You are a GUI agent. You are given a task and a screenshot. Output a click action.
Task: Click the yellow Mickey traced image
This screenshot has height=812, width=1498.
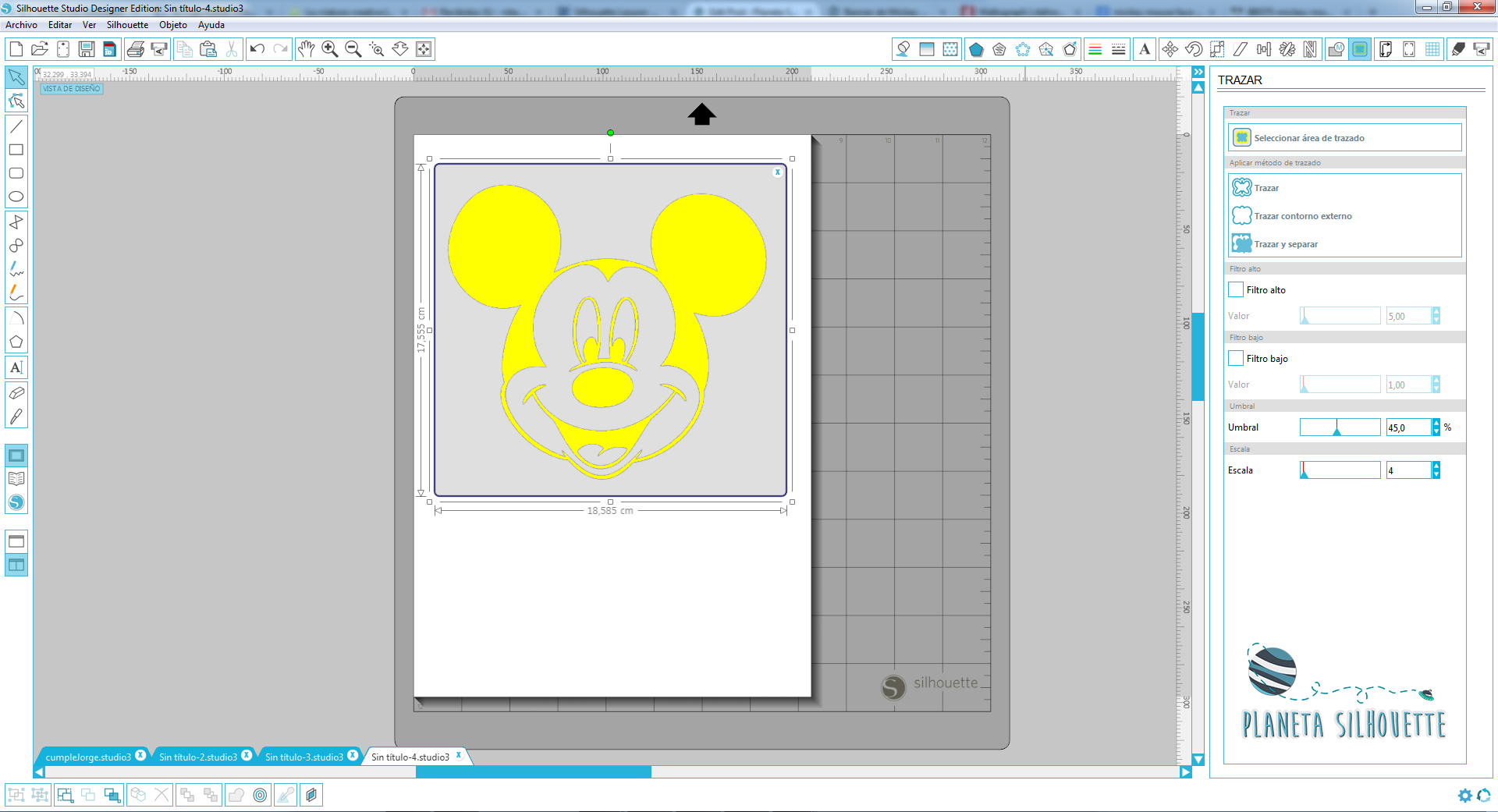click(609, 331)
